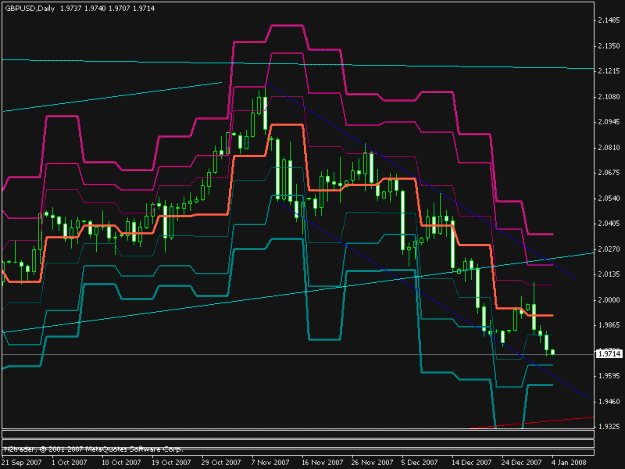Click the 19 Oct 2007 date label
The width and height of the screenshot is (625, 469).
tap(171, 462)
